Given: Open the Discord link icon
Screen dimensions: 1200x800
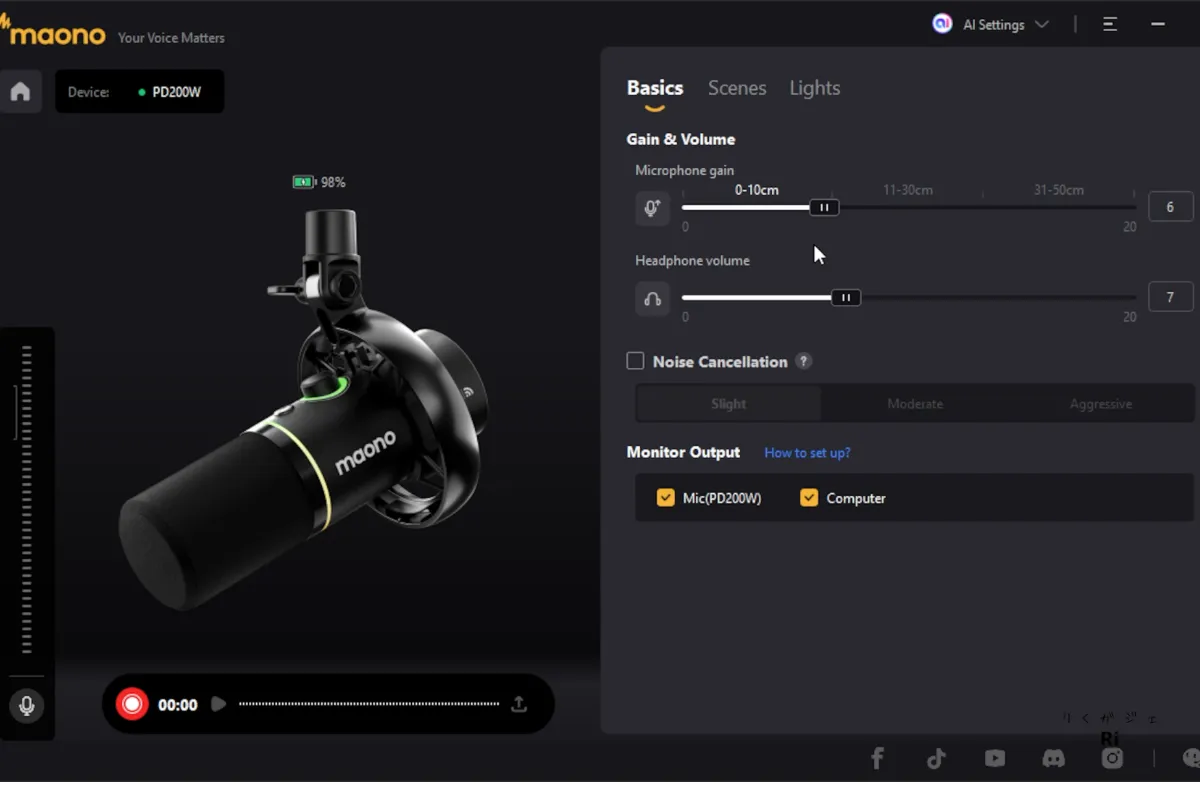Looking at the screenshot, I should (1054, 759).
